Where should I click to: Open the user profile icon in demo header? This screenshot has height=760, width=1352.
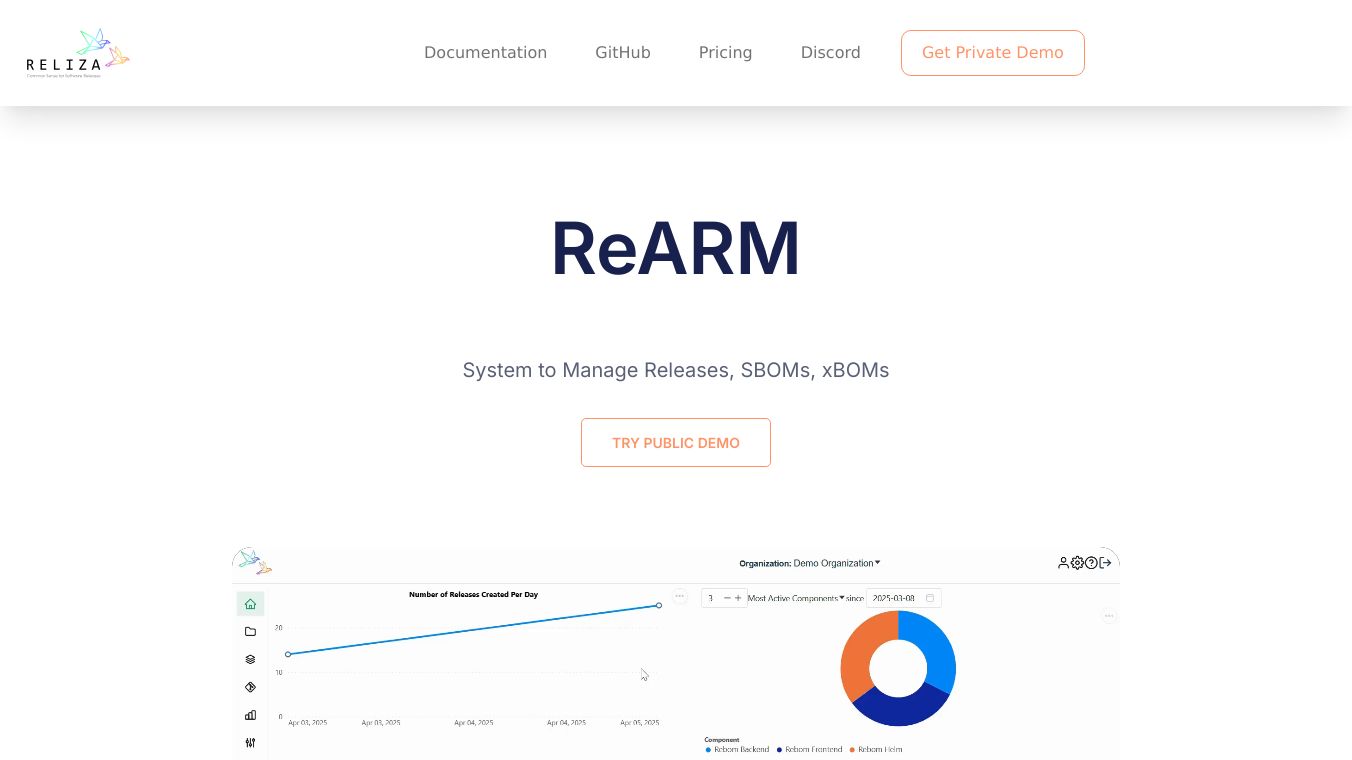click(1063, 563)
